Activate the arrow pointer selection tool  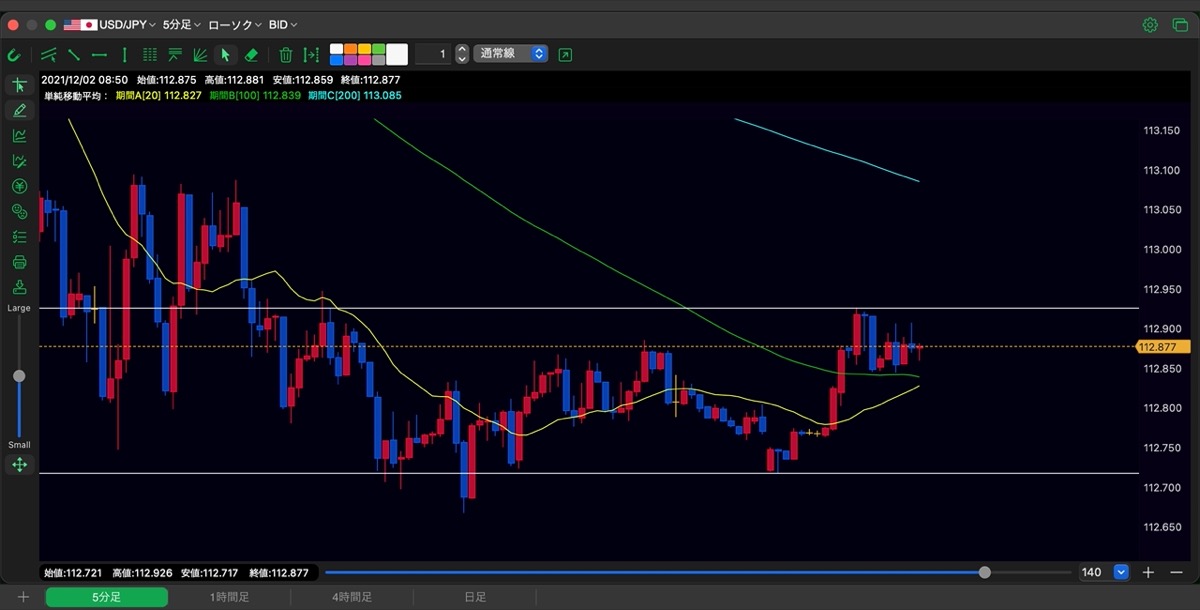pyautogui.click(x=225, y=54)
